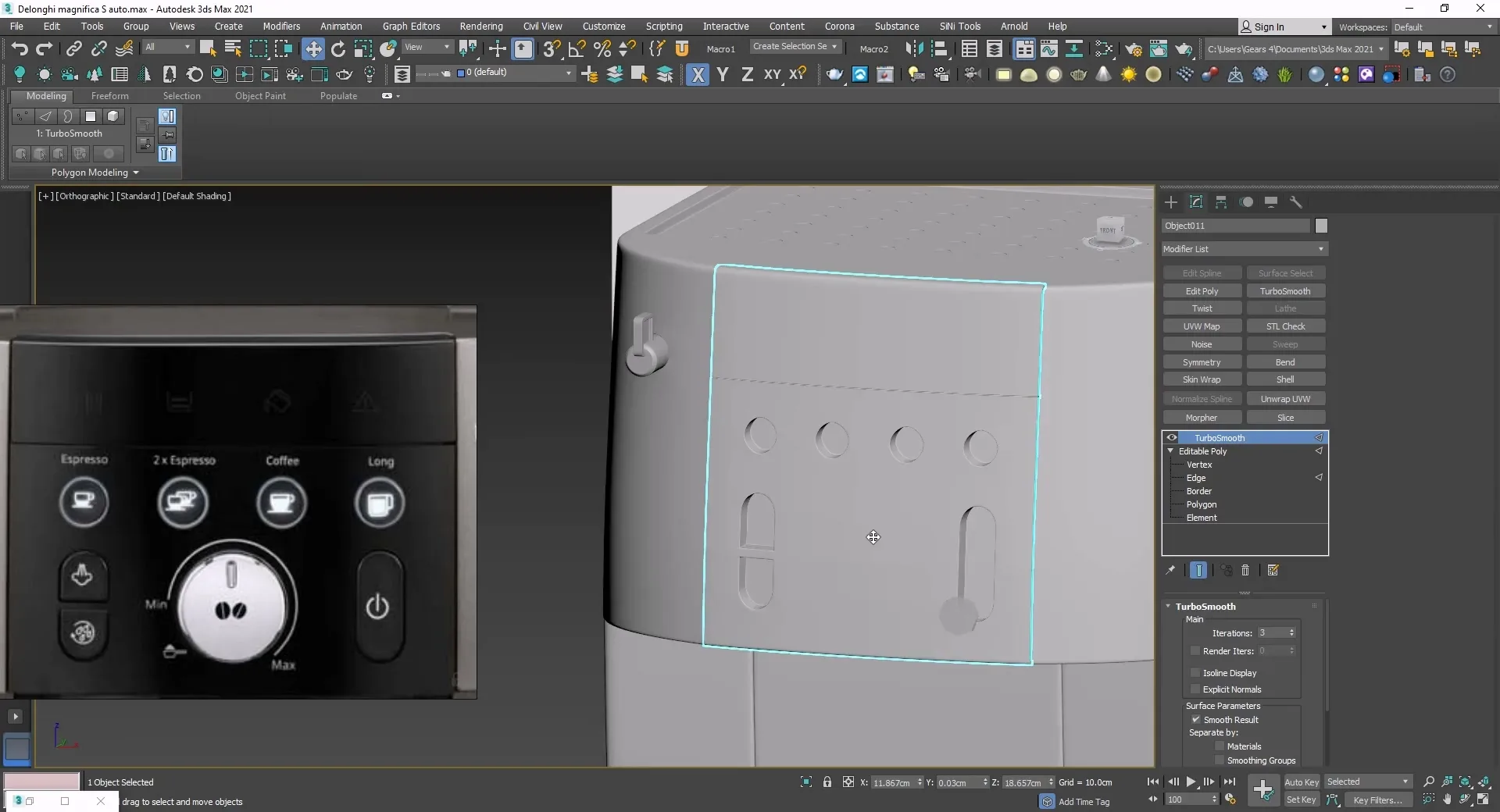1500x812 pixels.
Task: Open the All selection filter dropdown
Action: [x=167, y=48]
